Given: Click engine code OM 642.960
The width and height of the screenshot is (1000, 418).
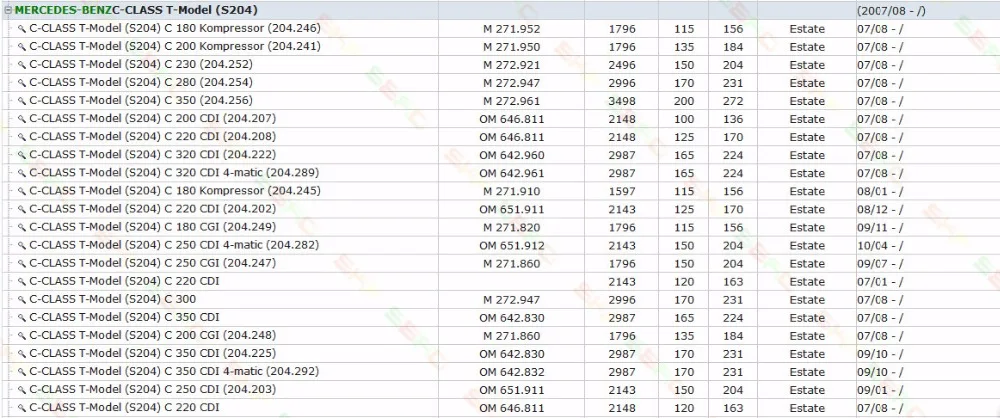Looking at the screenshot, I should pyautogui.click(x=511, y=156).
